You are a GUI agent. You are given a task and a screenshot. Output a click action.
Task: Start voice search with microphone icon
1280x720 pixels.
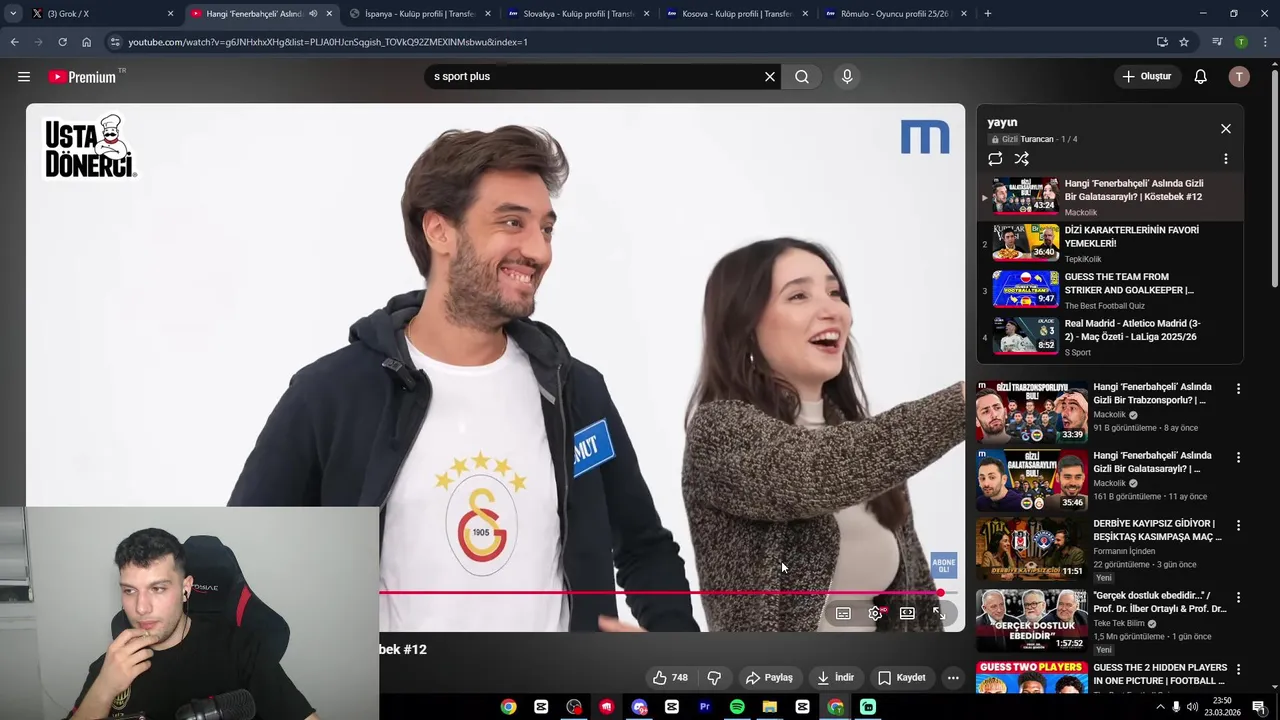pyautogui.click(x=847, y=77)
